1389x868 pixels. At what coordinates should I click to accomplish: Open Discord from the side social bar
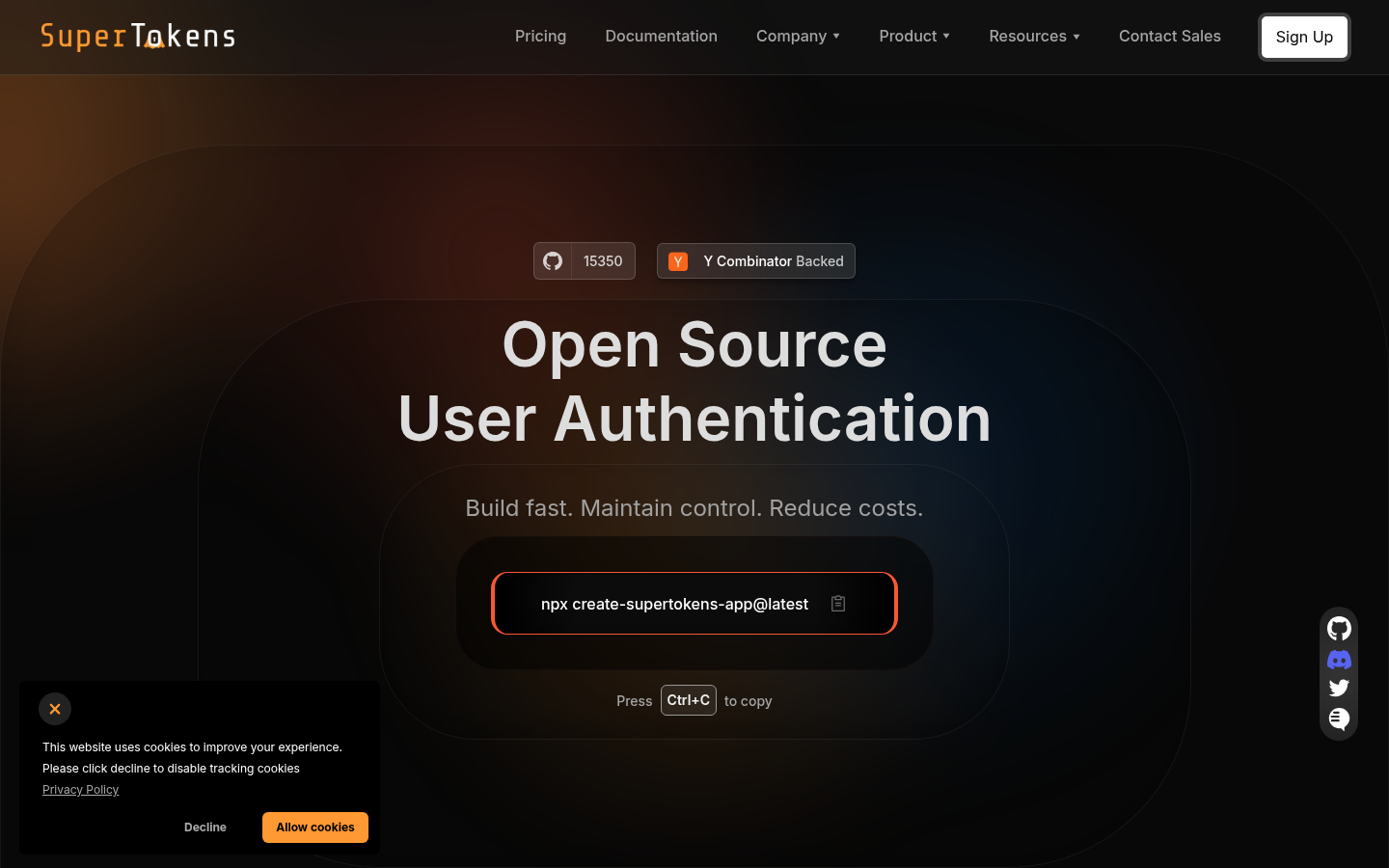pos(1339,660)
